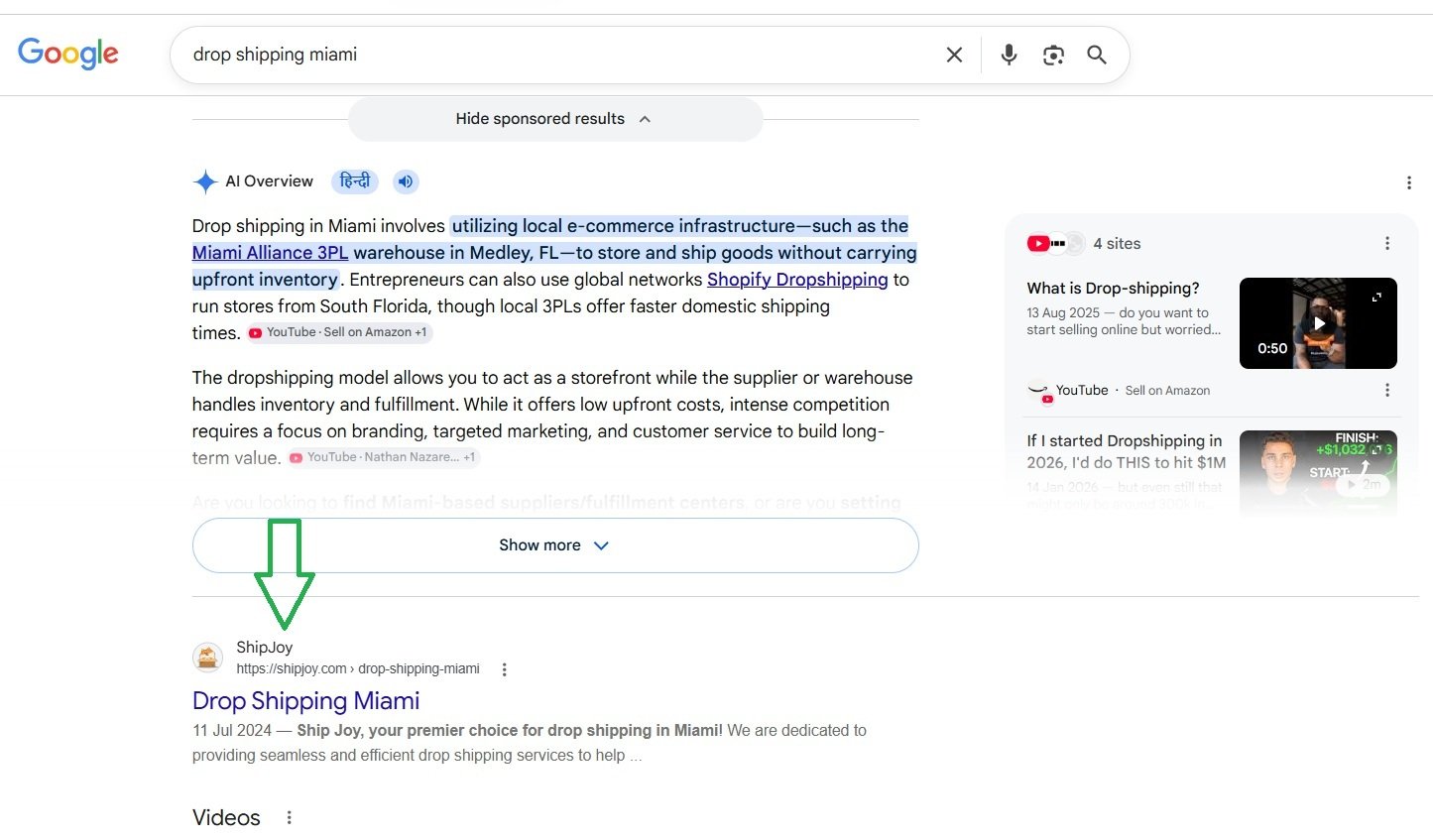The width and height of the screenshot is (1433, 840).
Task: Click YouTube · Nathan Nazare source chip
Action: (x=384, y=457)
